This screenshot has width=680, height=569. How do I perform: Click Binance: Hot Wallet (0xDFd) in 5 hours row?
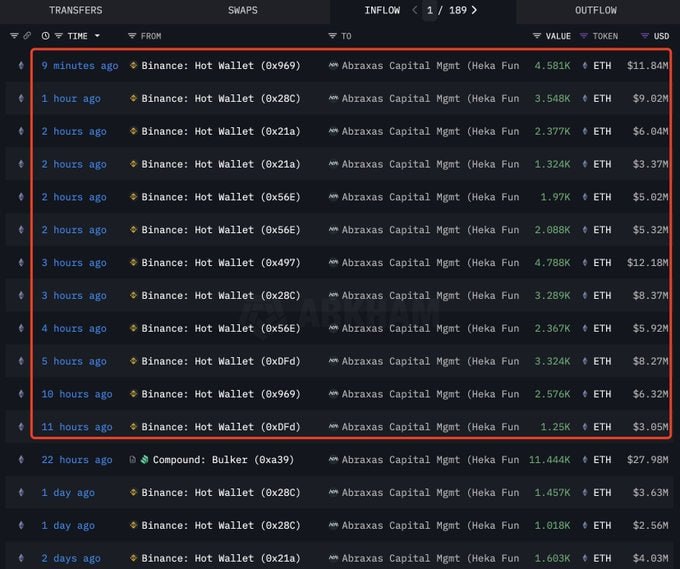tap(221, 361)
